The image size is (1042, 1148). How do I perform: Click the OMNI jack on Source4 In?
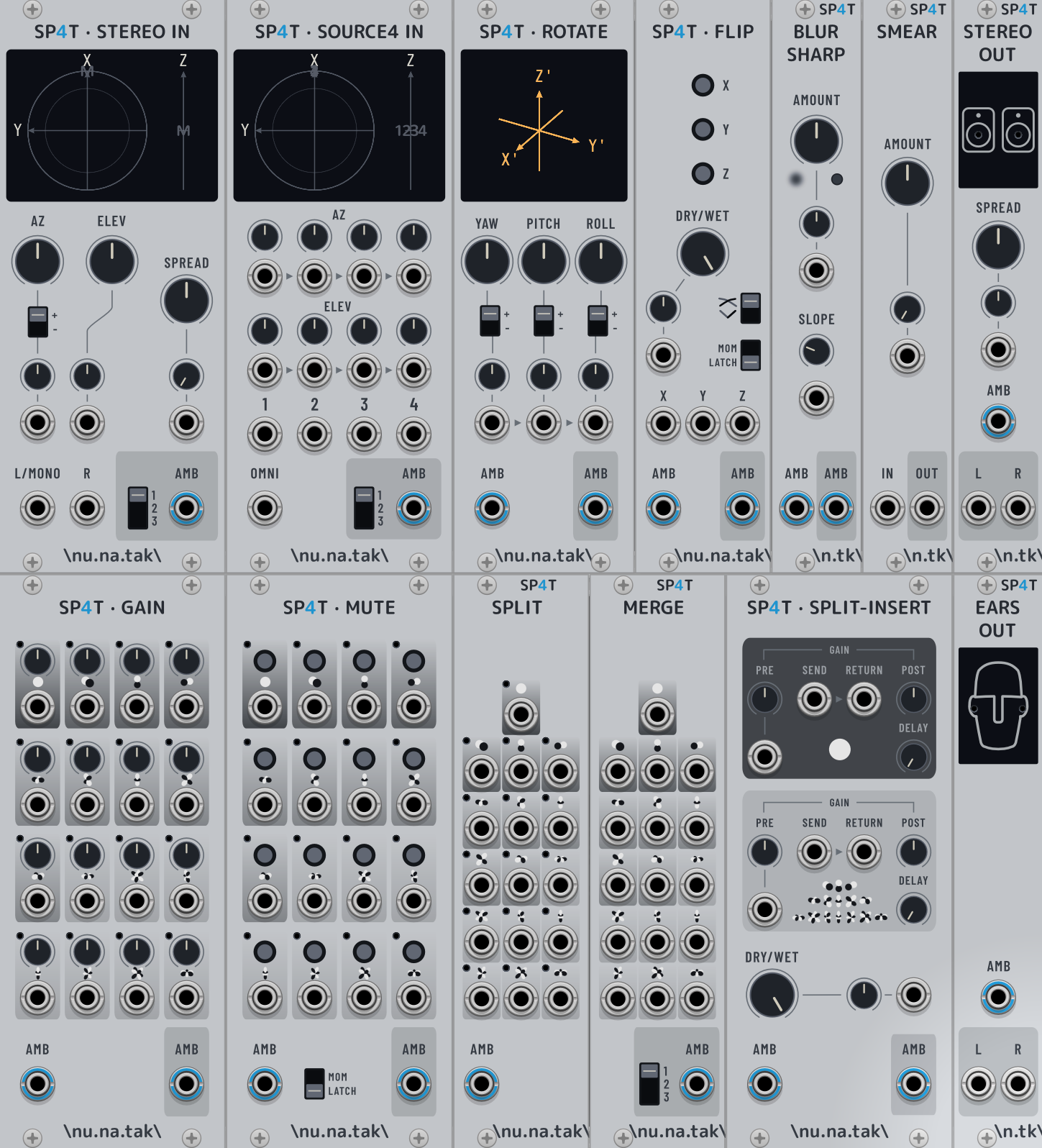pyautogui.click(x=265, y=508)
